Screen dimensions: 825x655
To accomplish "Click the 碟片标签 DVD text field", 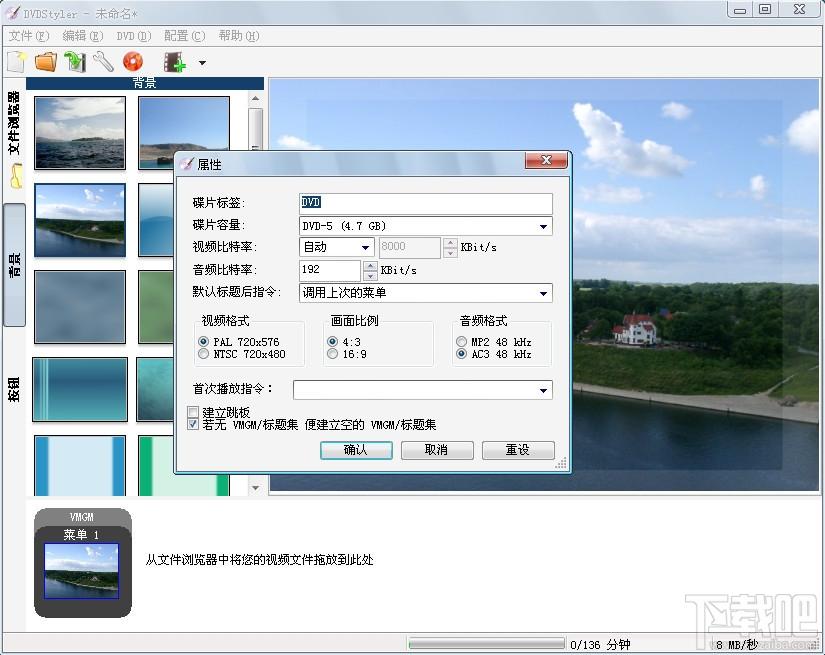I will pos(426,203).
